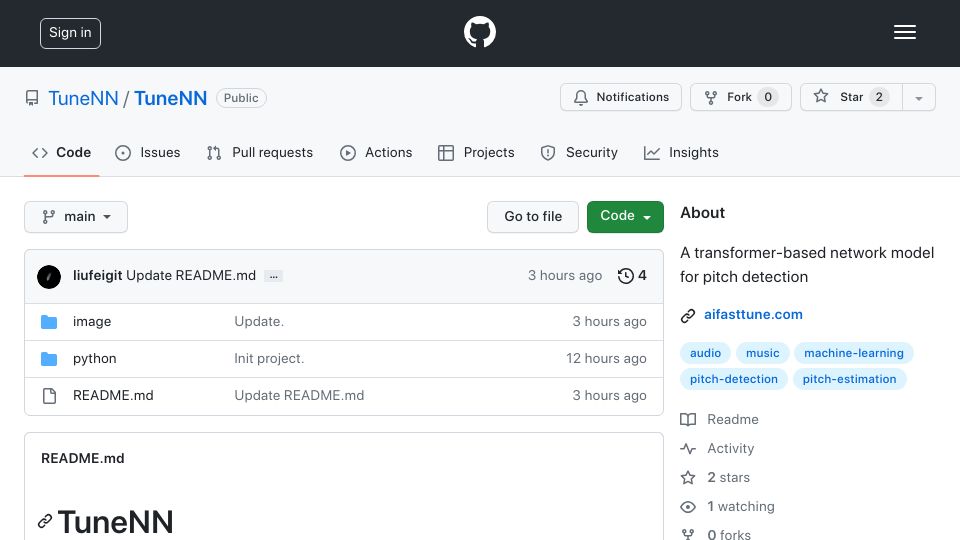Screen dimensions: 960x540
Task: Expand the Star lists dropdown arrow
Action: pyautogui.click(x=919, y=98)
